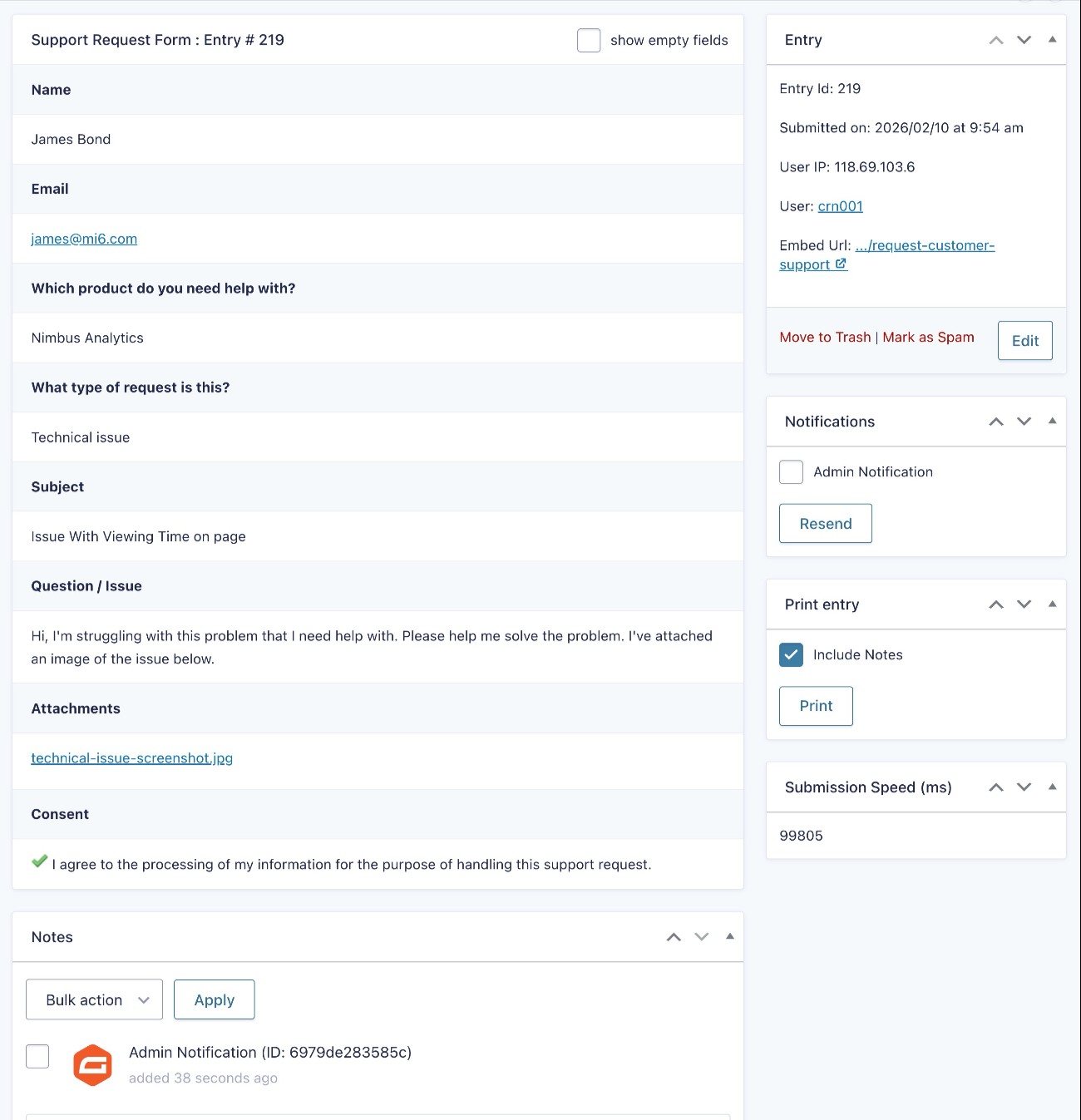The width and height of the screenshot is (1081, 1120).
Task: Click the down chevron on Notes panel header
Action: pyautogui.click(x=701, y=936)
